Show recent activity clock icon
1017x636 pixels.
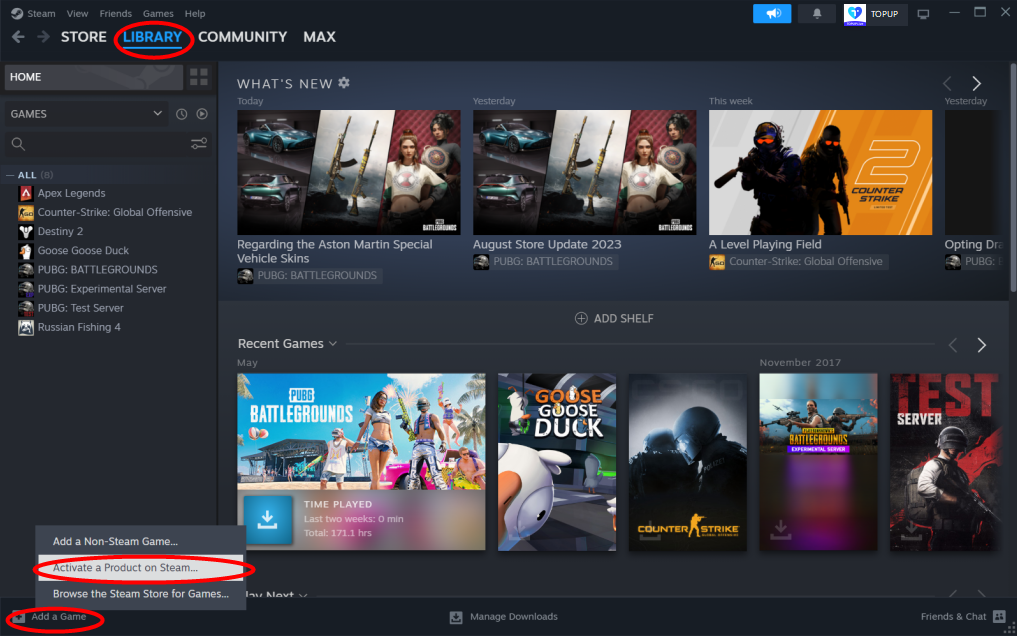pos(182,114)
